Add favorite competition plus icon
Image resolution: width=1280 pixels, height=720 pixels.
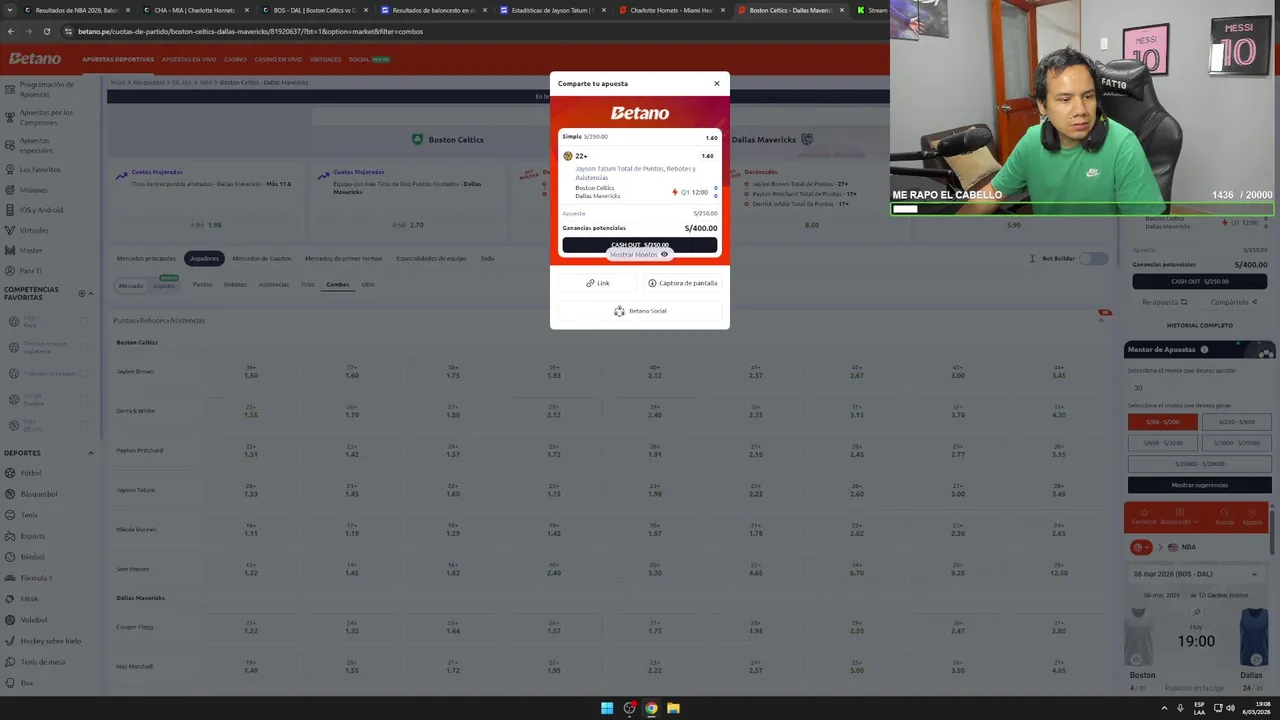83,293
